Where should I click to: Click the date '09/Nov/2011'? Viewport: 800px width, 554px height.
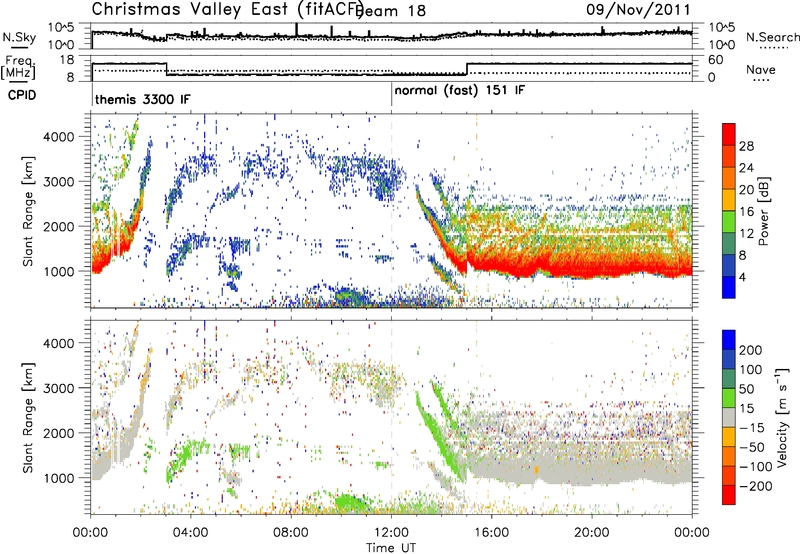click(638, 9)
